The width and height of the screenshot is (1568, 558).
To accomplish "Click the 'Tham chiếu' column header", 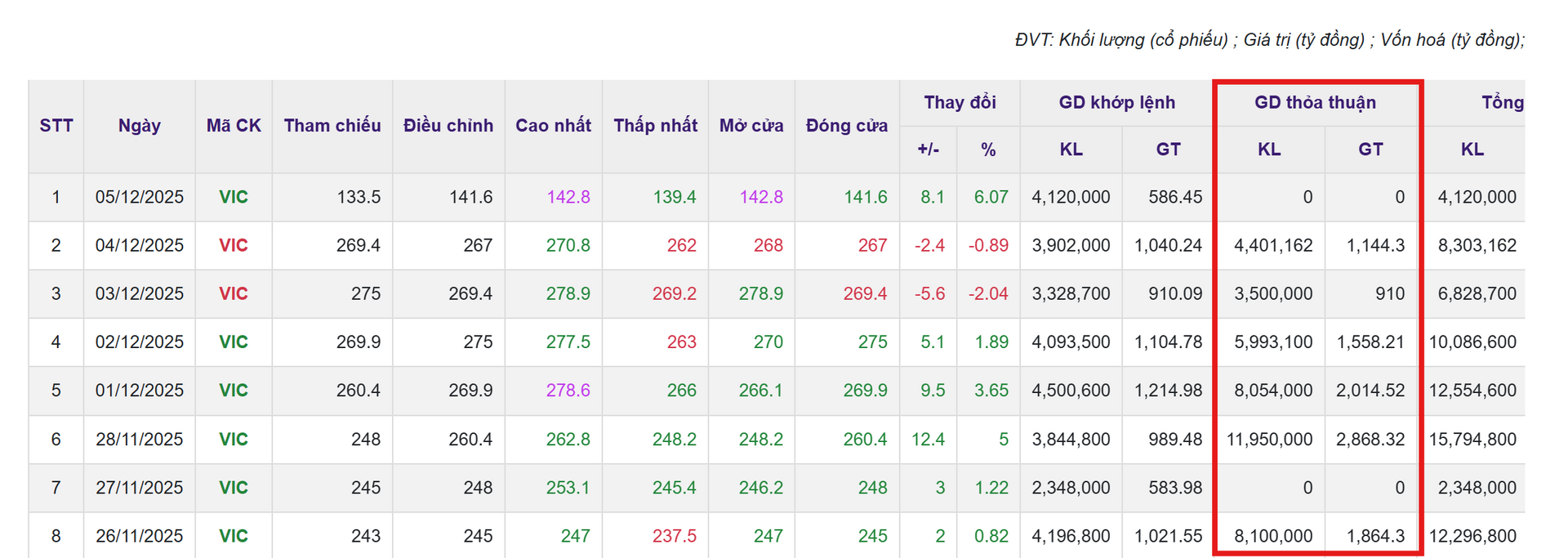I will 332,126.
